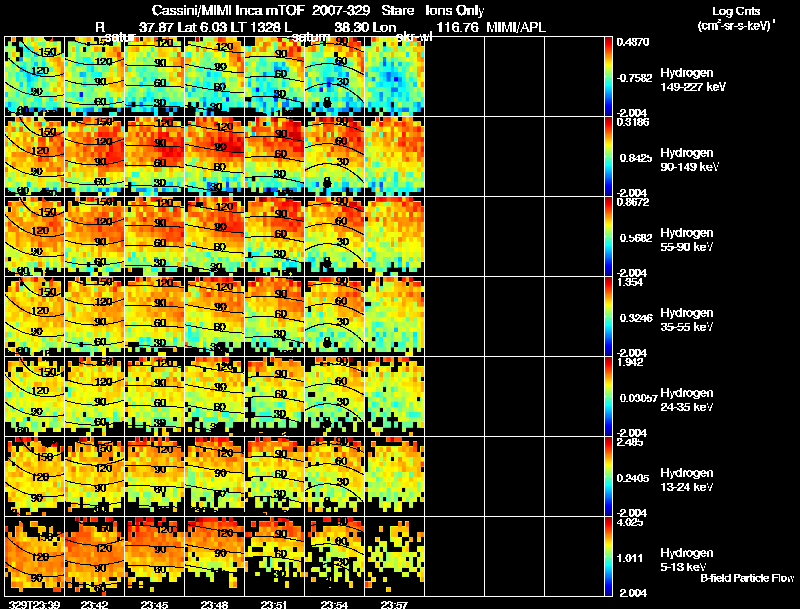Viewport: 800px width, 609px height.
Task: Click the skr-wl label above the panels
Action: click(x=413, y=37)
